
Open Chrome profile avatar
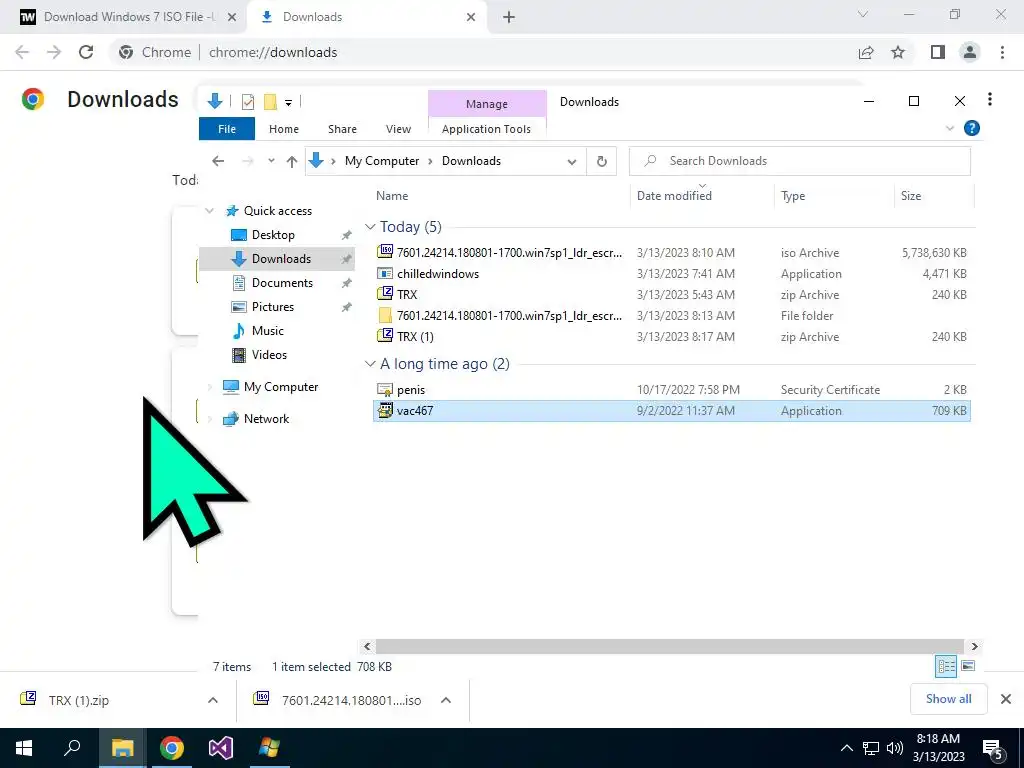[970, 52]
